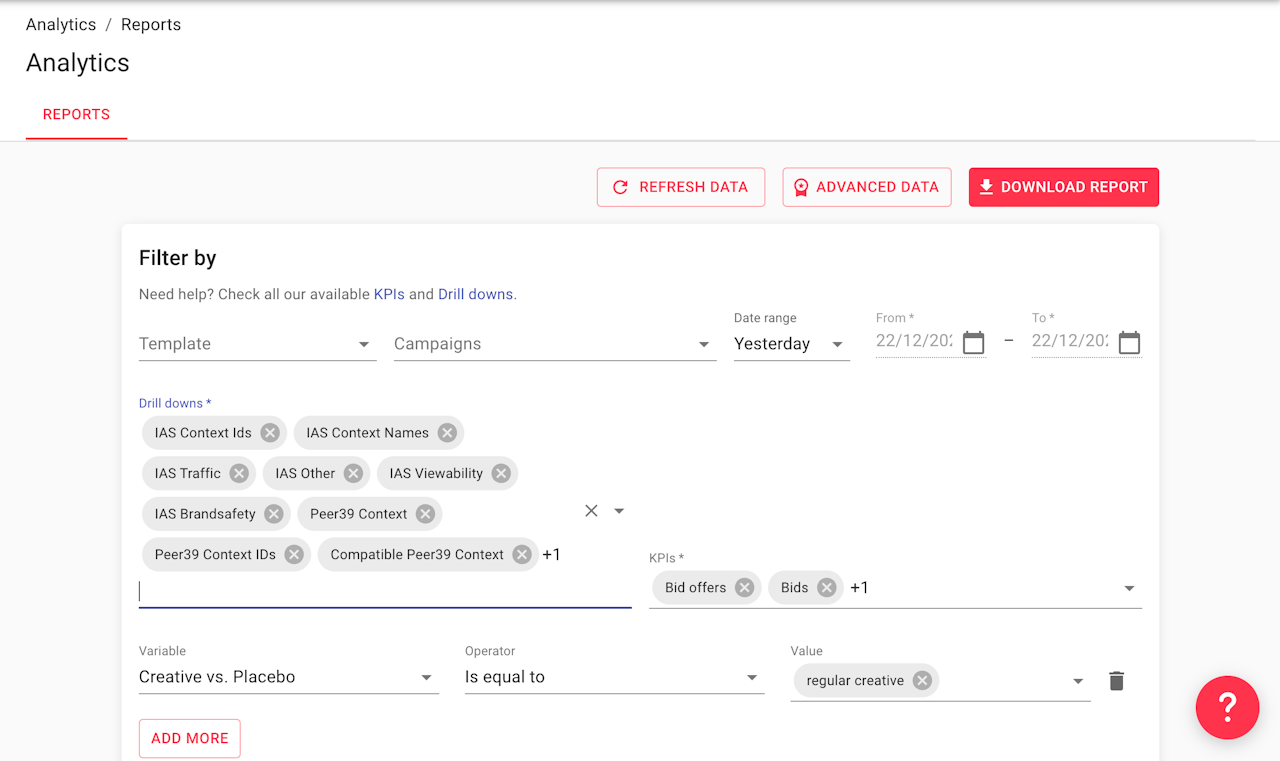This screenshot has height=761, width=1280.
Task: Remove the Peer39 Context chip
Action: [x=425, y=514]
